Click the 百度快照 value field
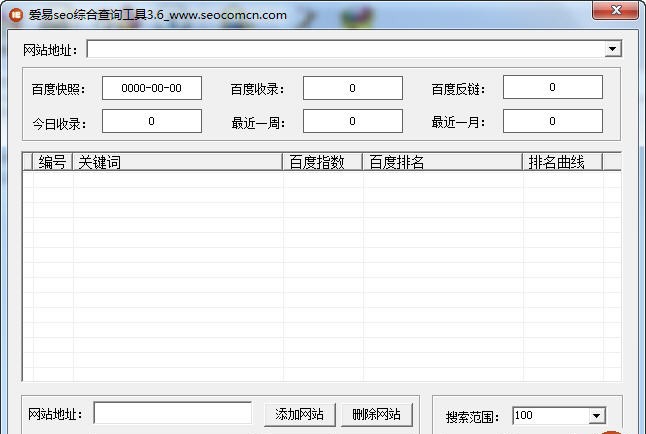646x434 pixels. (x=152, y=88)
